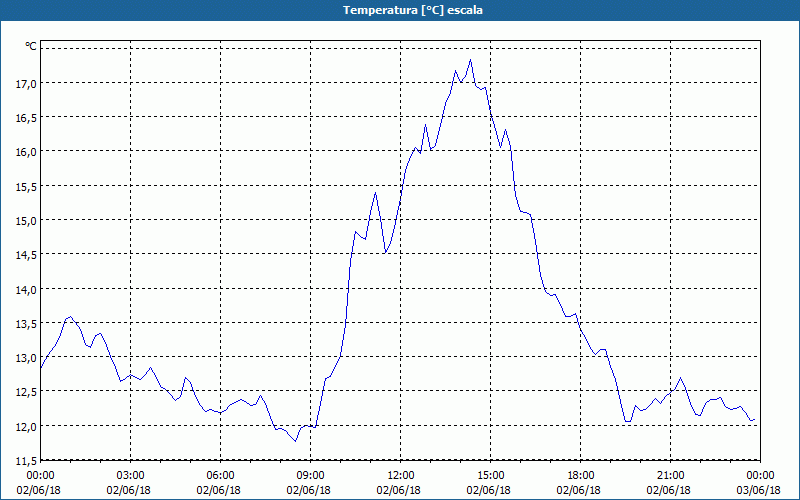
Task: Select the 02/06/18 date under 09:00
Action: point(309,490)
